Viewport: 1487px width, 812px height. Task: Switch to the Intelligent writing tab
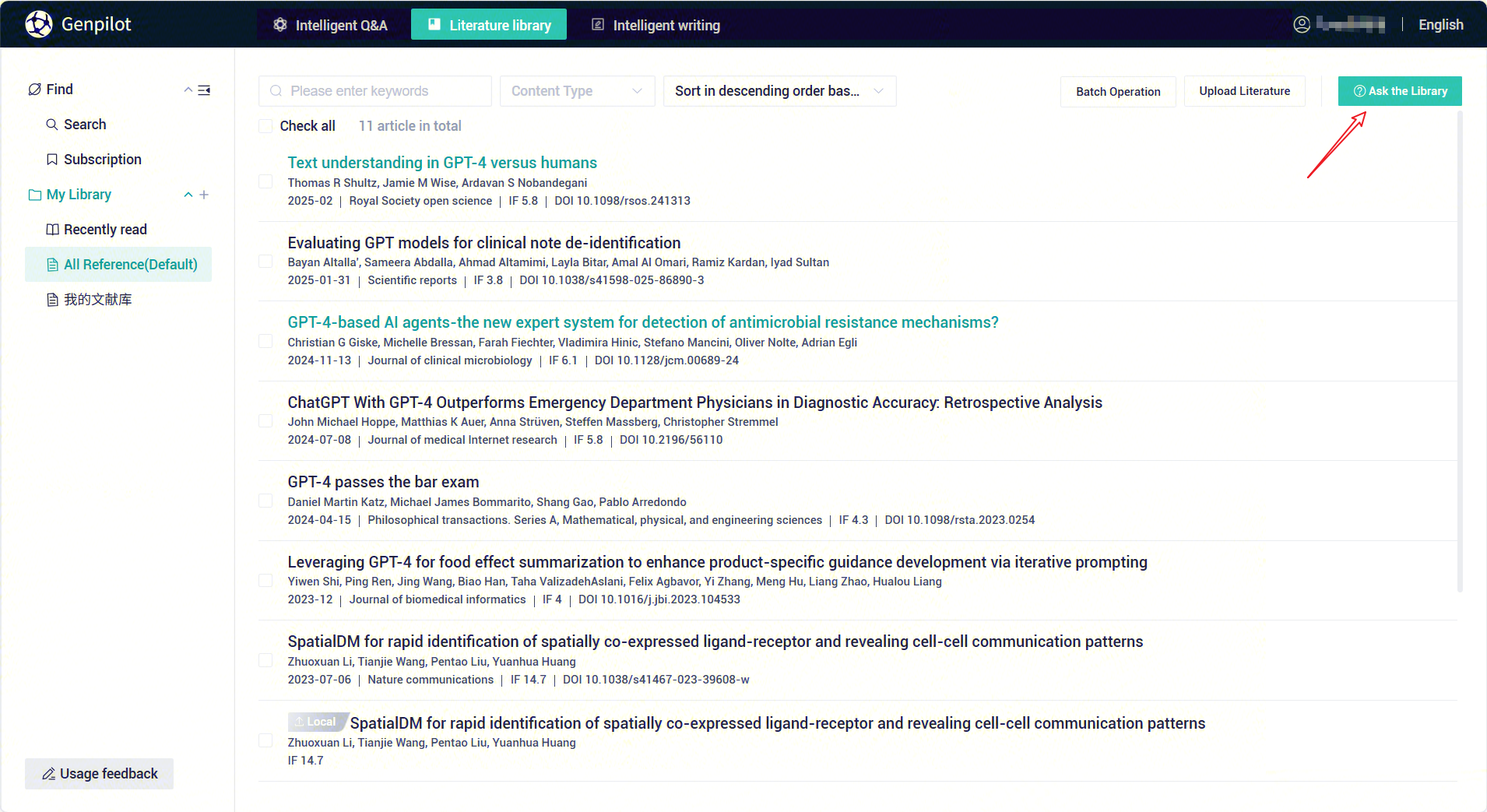[656, 25]
